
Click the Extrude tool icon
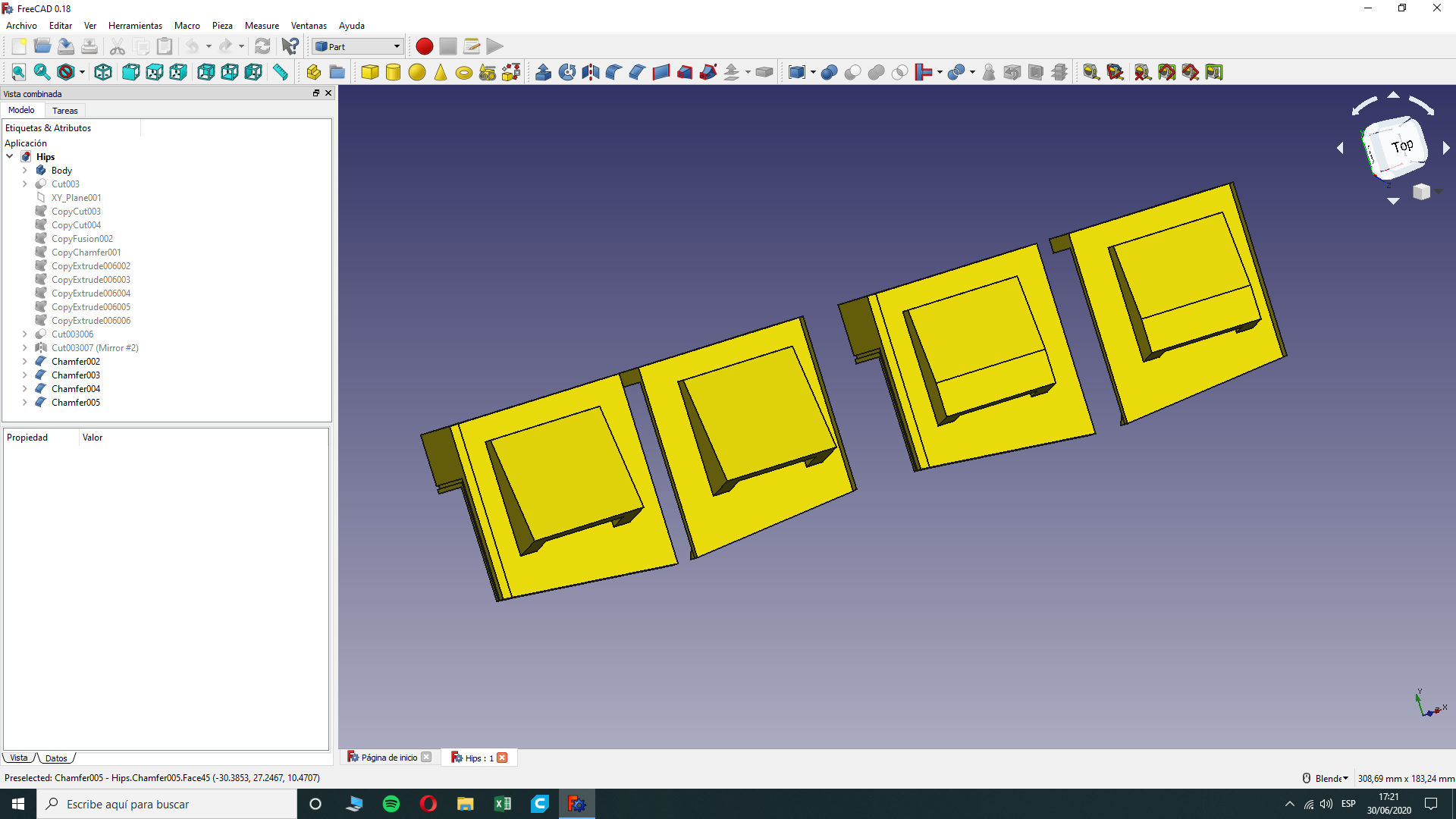tap(543, 72)
